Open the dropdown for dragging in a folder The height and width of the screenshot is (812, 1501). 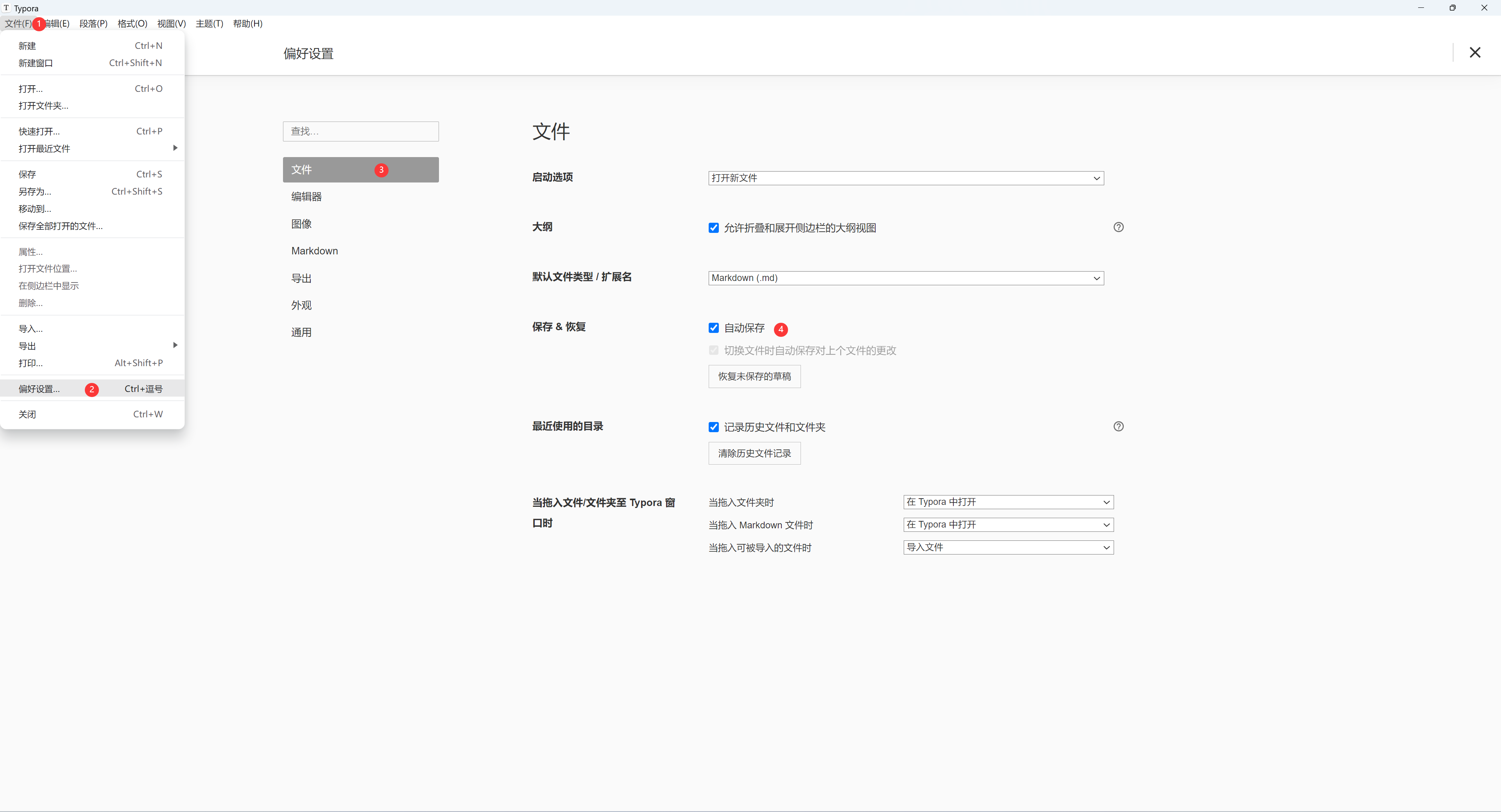tap(1008, 502)
